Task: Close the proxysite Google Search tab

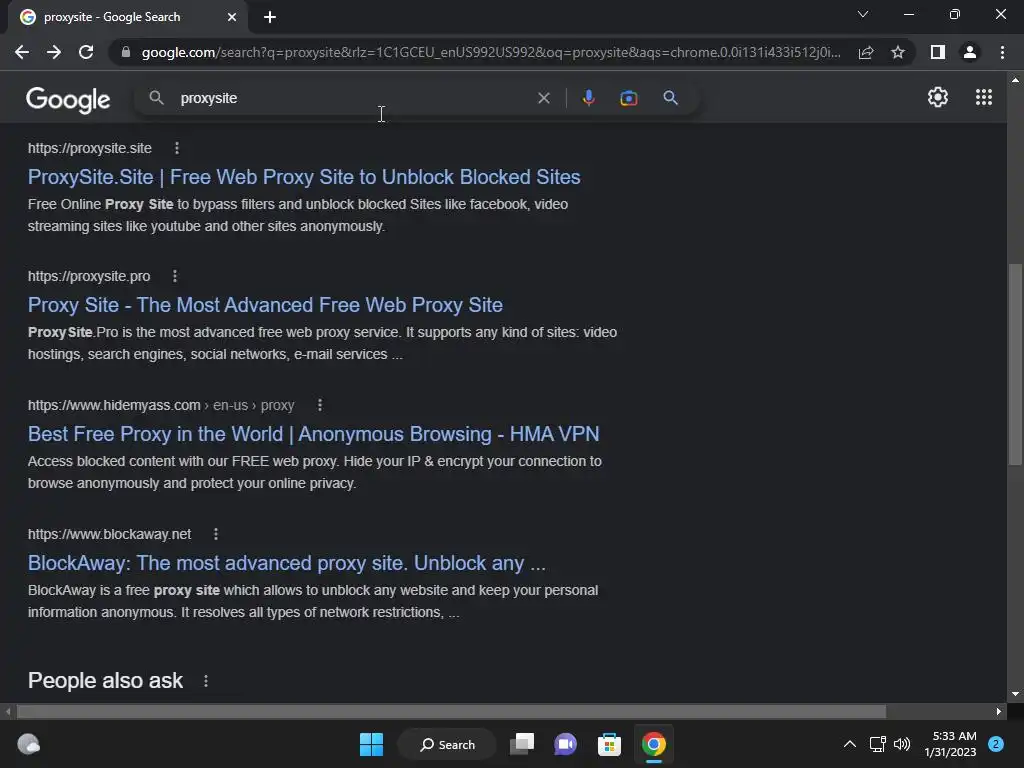Action: coord(232,18)
